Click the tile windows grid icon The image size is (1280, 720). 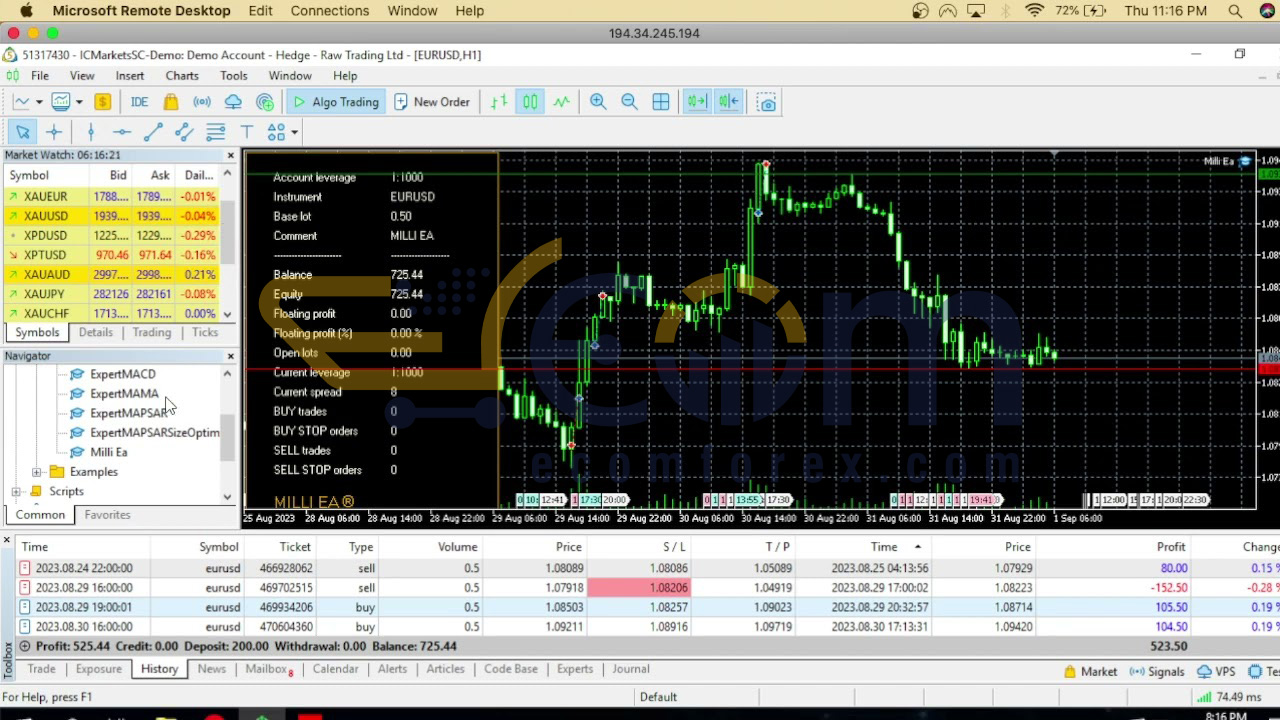tap(661, 102)
